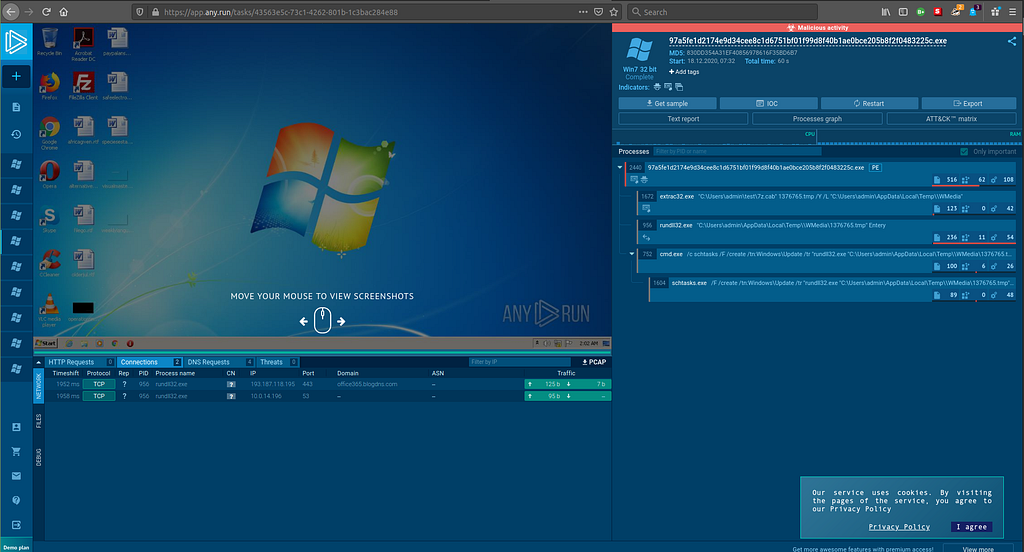Click the reputation question mark for office365.blogdns.com
Screen dimensions: 1024x552
pyautogui.click(x=124, y=384)
